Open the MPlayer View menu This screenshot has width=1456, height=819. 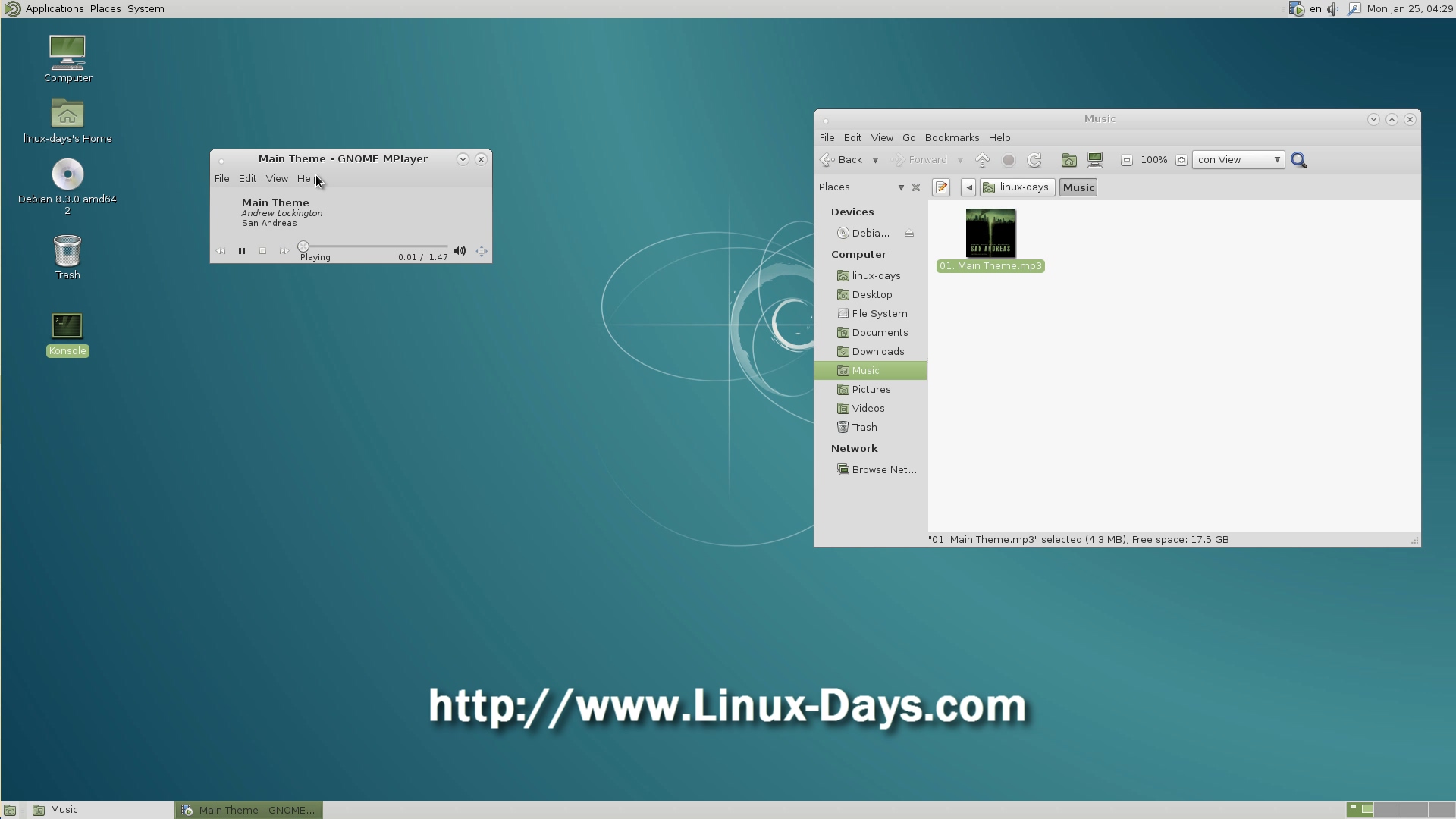point(277,179)
